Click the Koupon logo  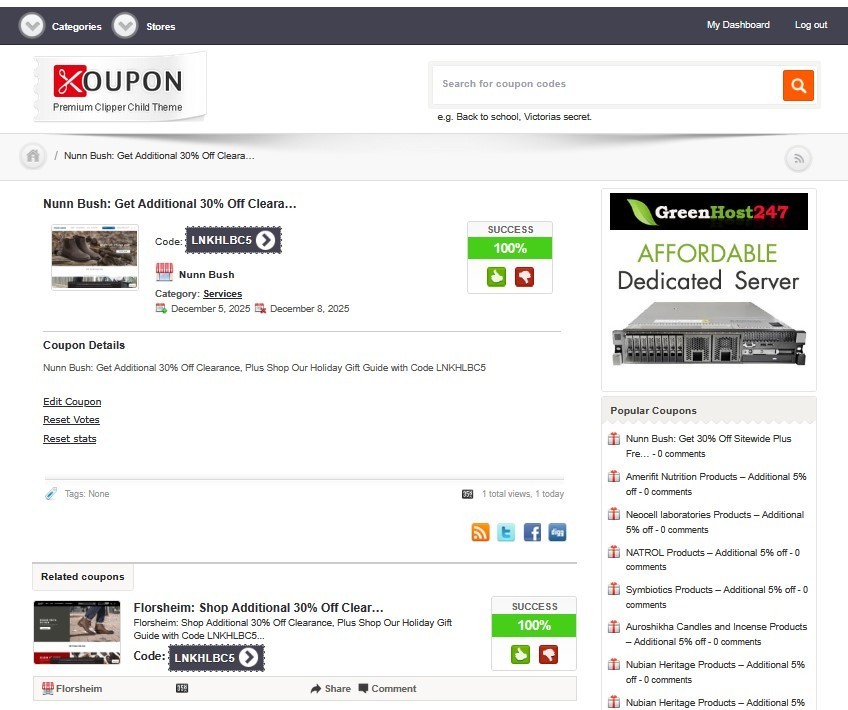119,88
